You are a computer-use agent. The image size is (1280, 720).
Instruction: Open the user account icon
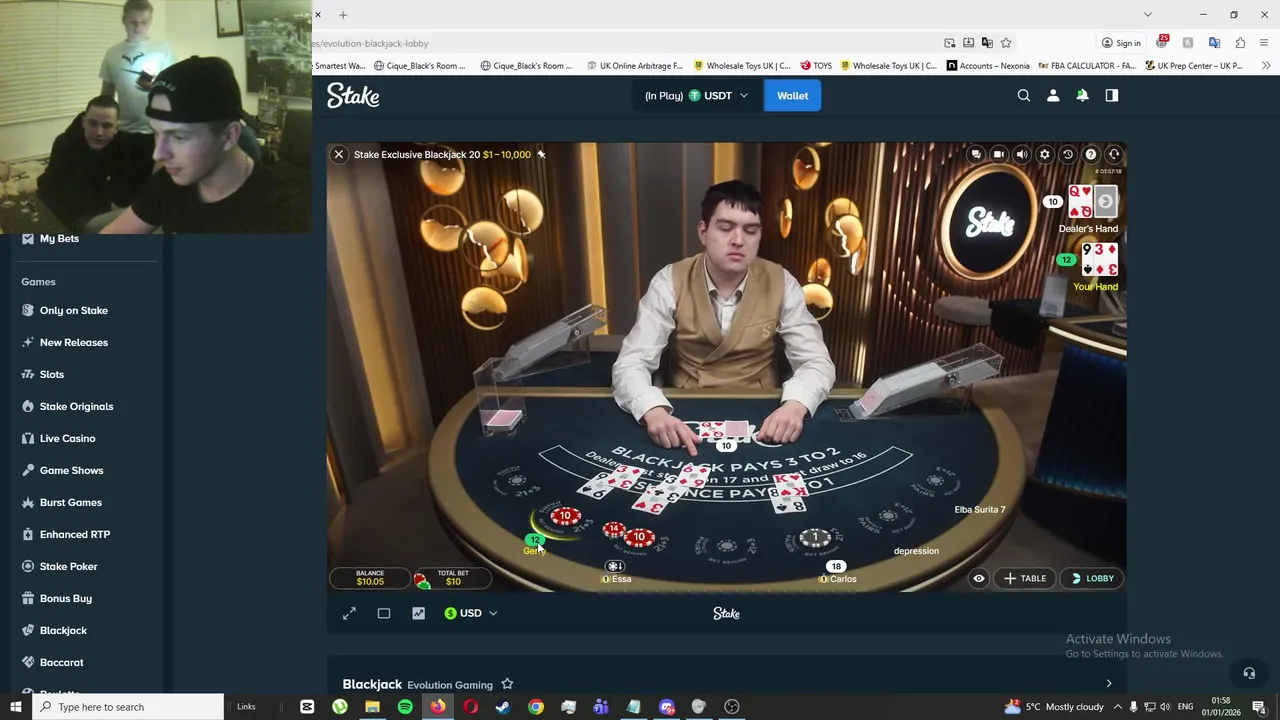click(1053, 96)
